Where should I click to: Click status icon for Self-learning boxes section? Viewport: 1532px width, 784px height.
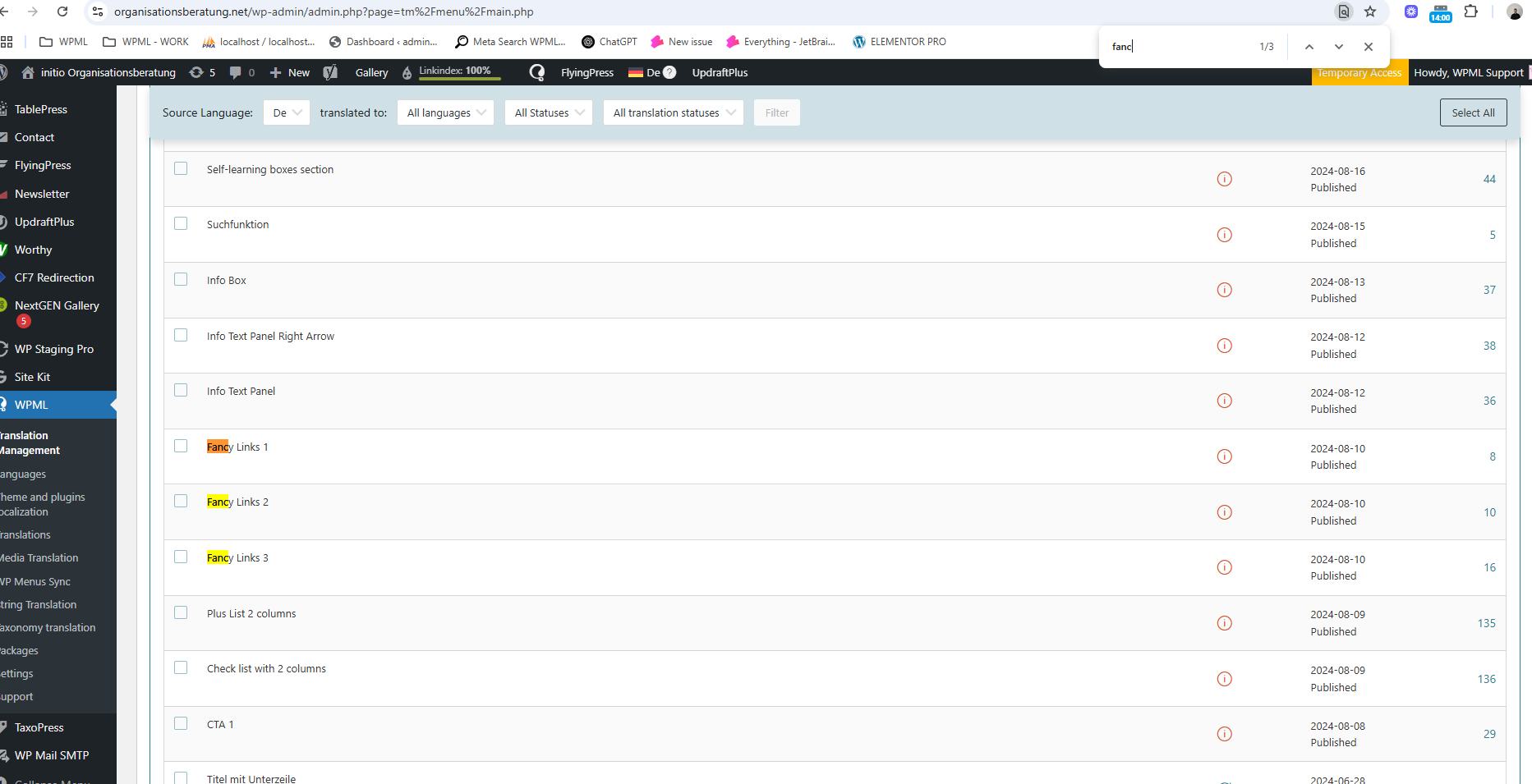coord(1224,179)
